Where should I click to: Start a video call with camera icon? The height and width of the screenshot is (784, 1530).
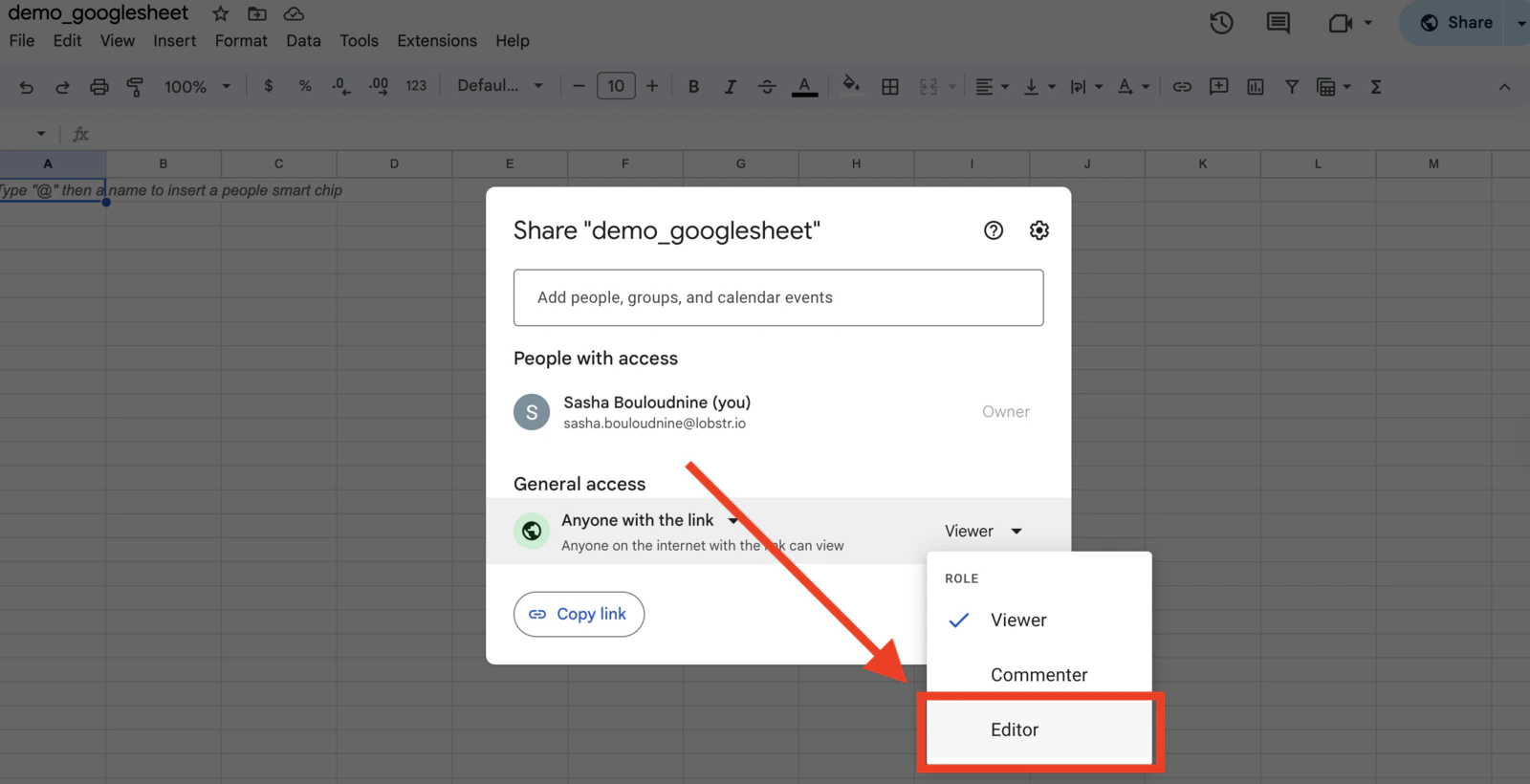point(1341,23)
